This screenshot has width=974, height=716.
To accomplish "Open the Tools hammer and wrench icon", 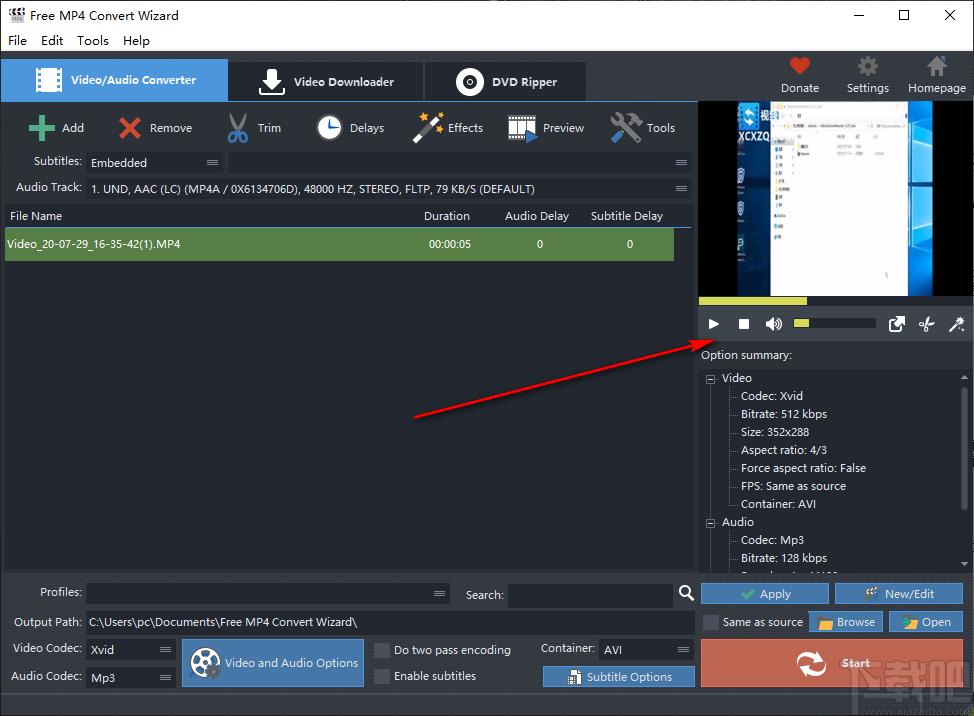I will tap(626, 127).
